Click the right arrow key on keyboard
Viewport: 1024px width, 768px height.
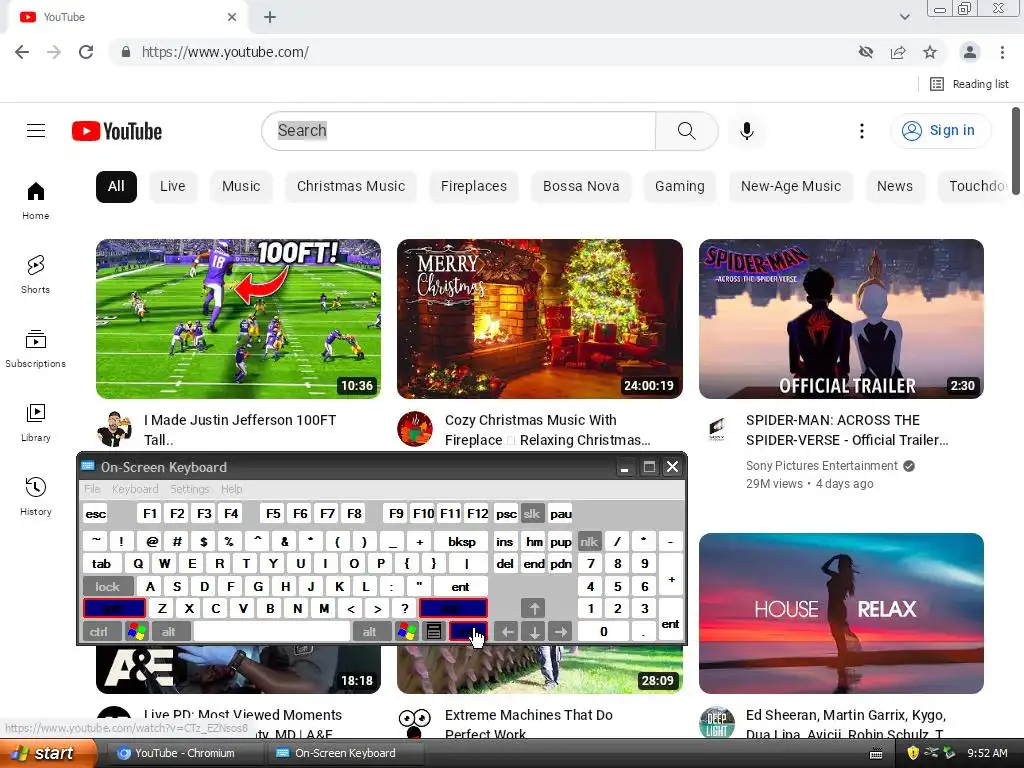point(560,632)
